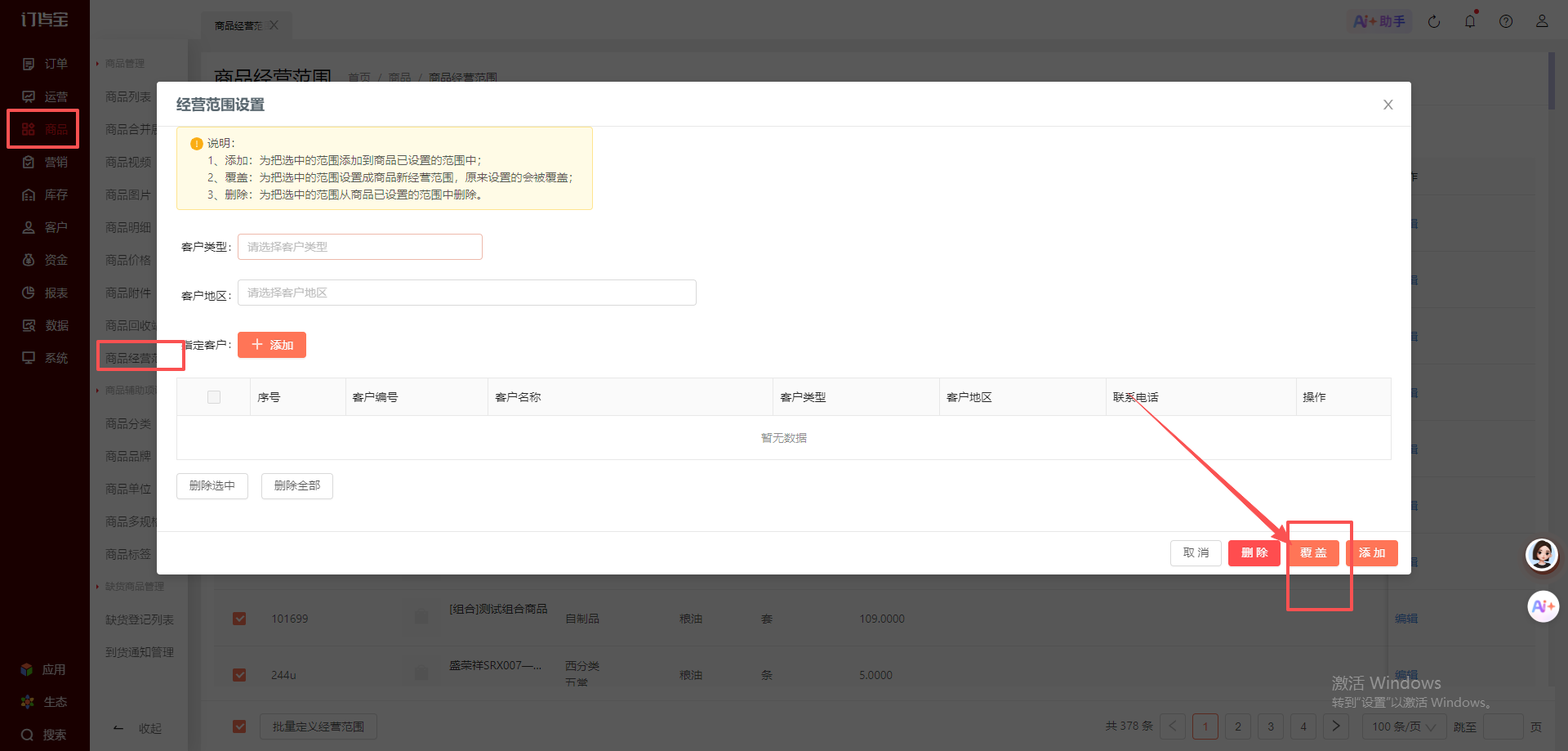Screen dimensions: 1568x751
Task: Open the help question mark icon
Action: (x=1506, y=21)
